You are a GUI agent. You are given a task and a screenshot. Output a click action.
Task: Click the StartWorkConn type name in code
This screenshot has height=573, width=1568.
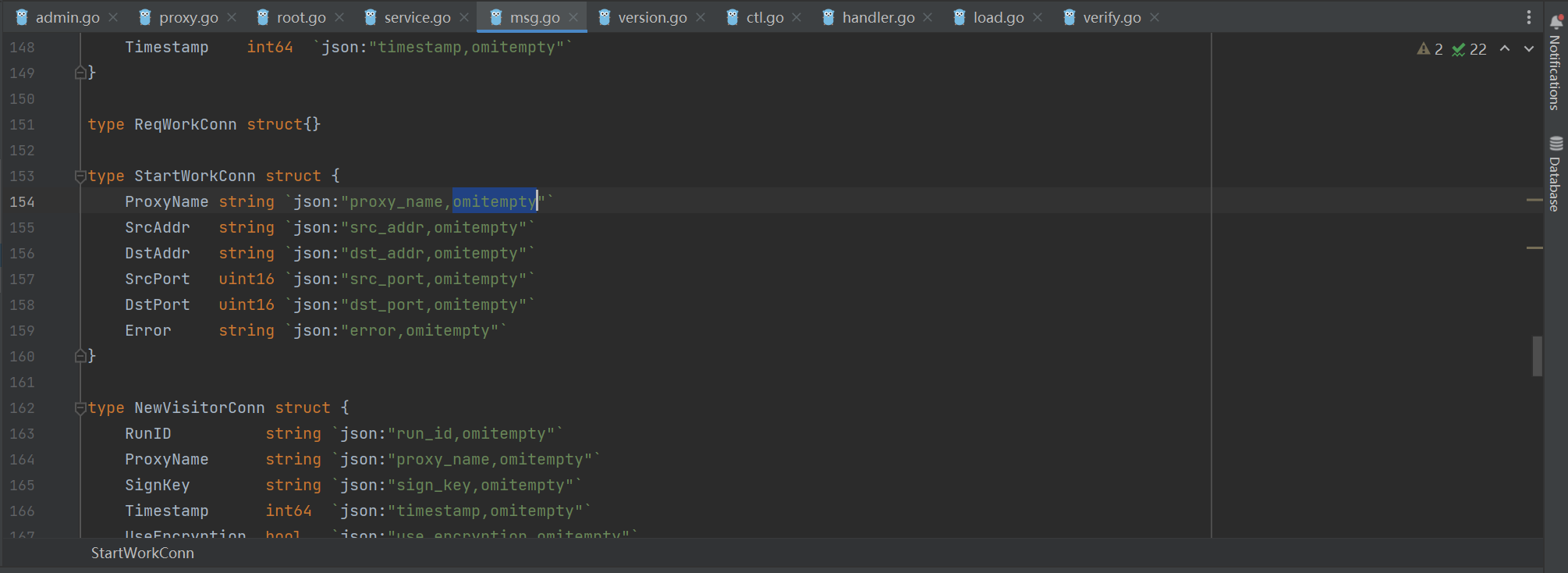point(195,176)
